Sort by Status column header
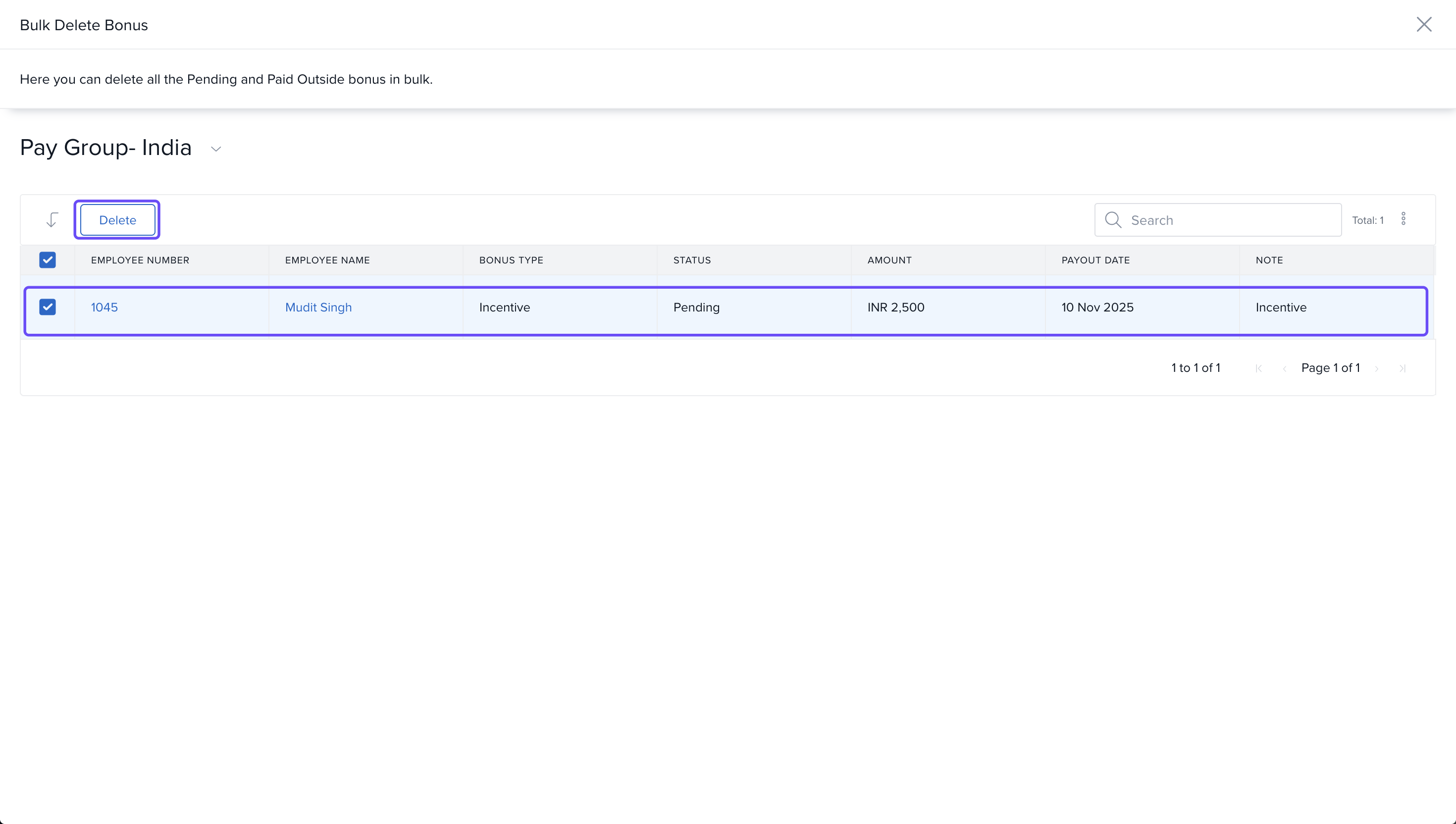1456x824 pixels. tap(691, 260)
